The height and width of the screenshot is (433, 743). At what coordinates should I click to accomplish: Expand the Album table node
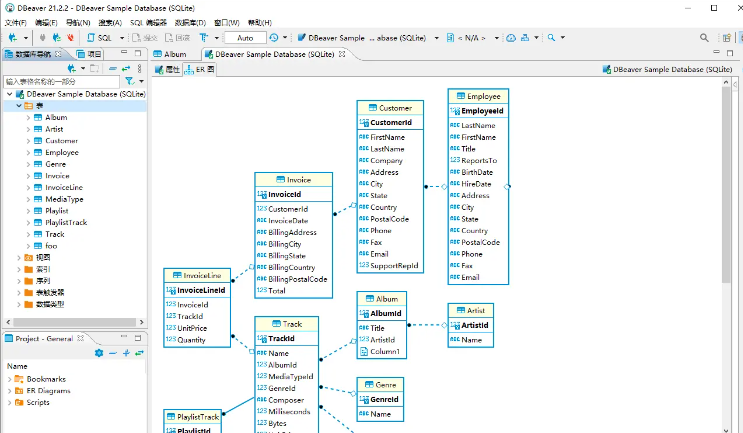click(x=28, y=117)
